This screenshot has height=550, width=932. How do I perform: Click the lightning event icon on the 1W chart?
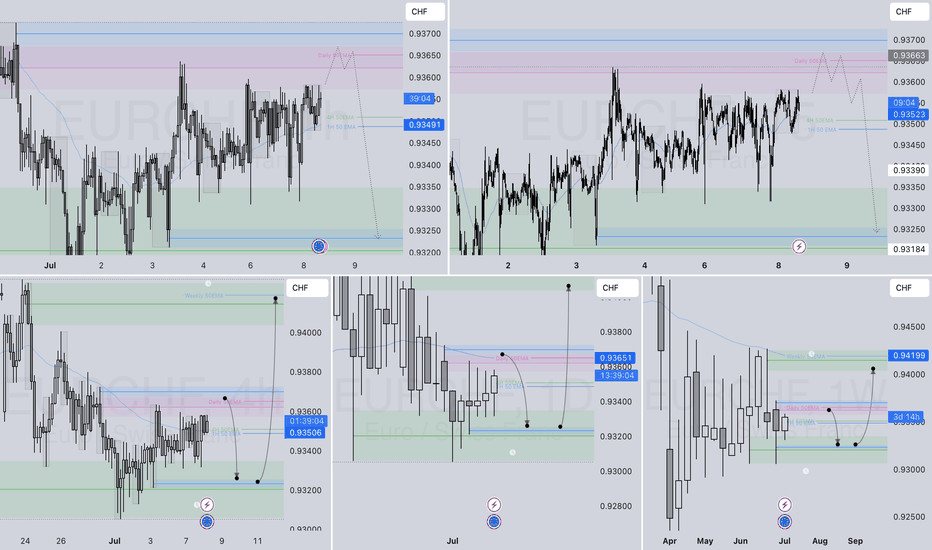click(785, 505)
